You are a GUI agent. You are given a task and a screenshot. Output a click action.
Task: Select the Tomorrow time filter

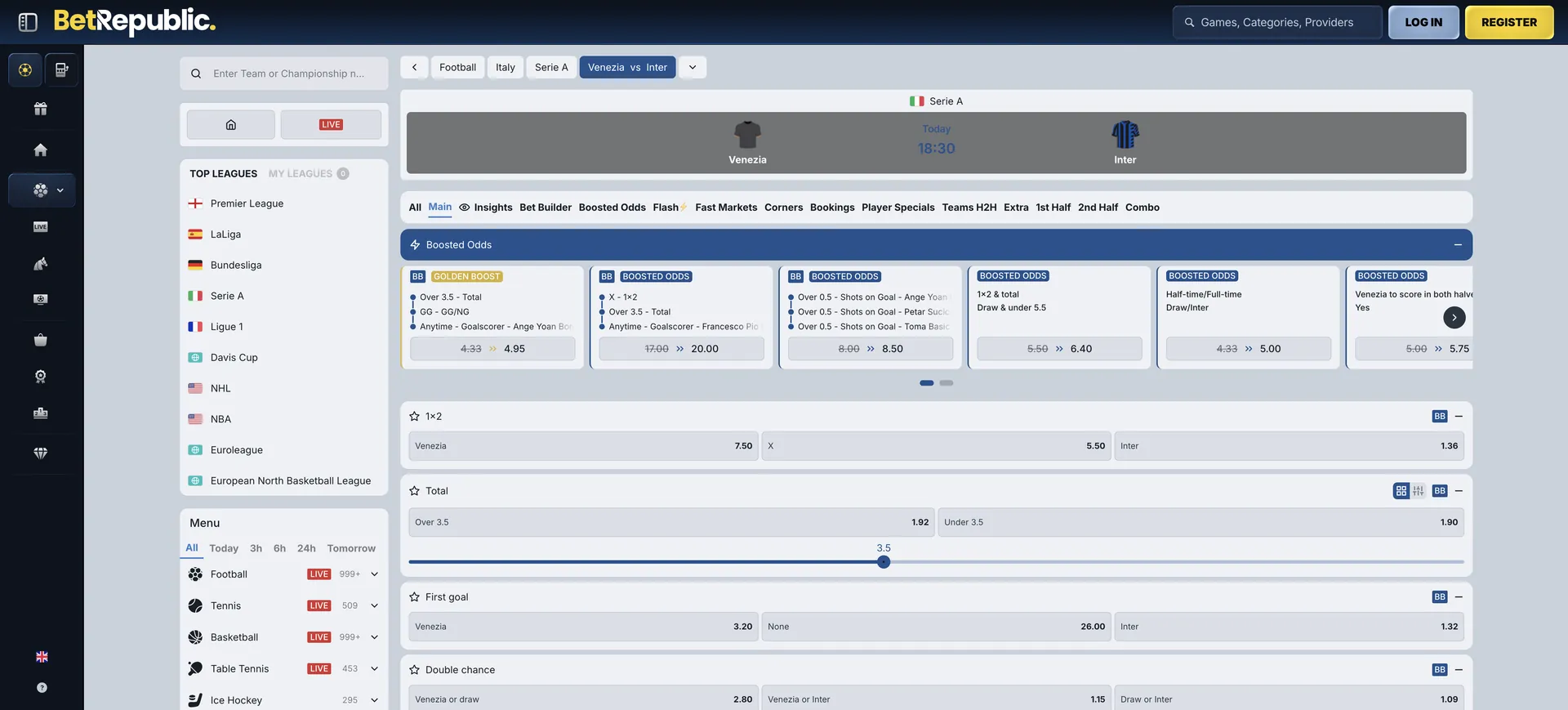351,548
